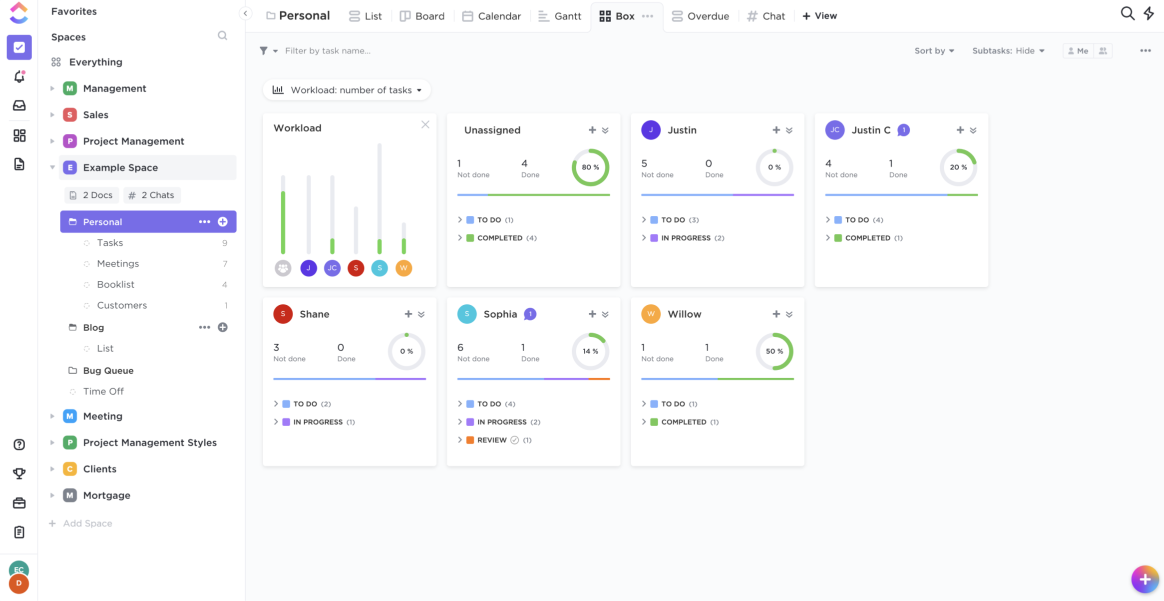Collapse the sidebar with the arrow toggle
Viewport: 1164px width, 601px height.
point(245,13)
